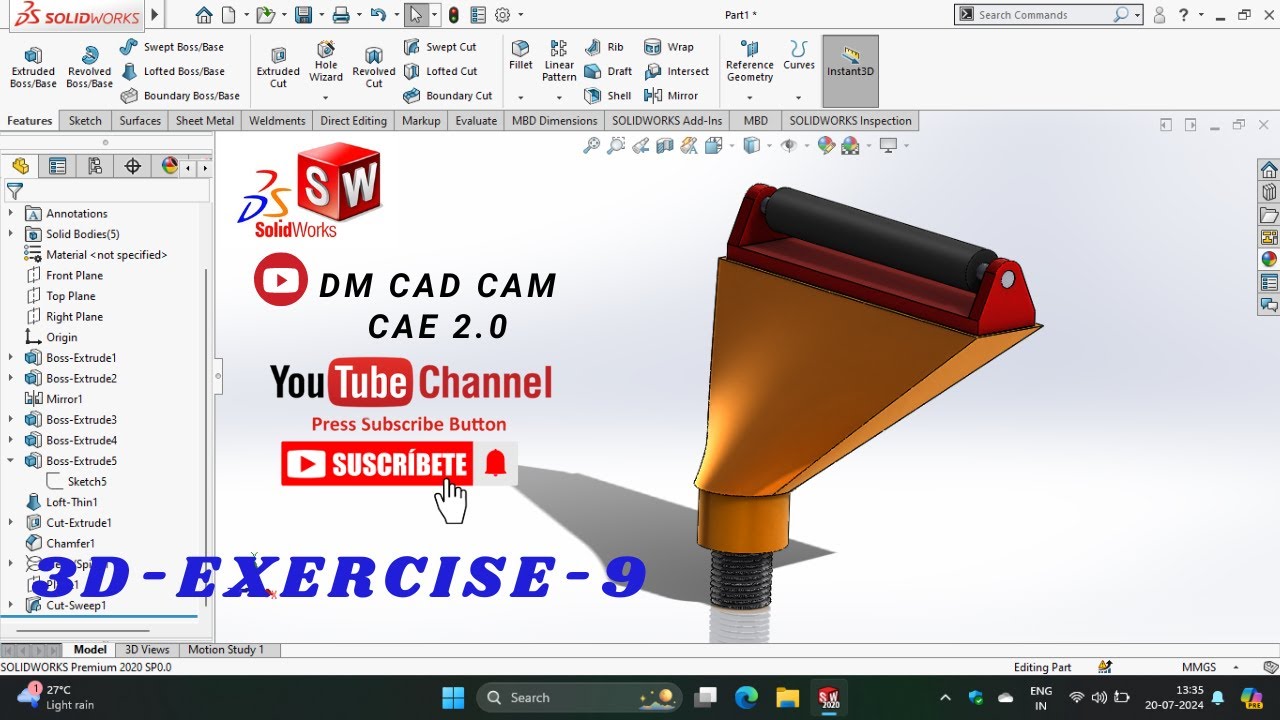Expand Solid Bodies(5) folder
1280x720 pixels.
[11, 234]
